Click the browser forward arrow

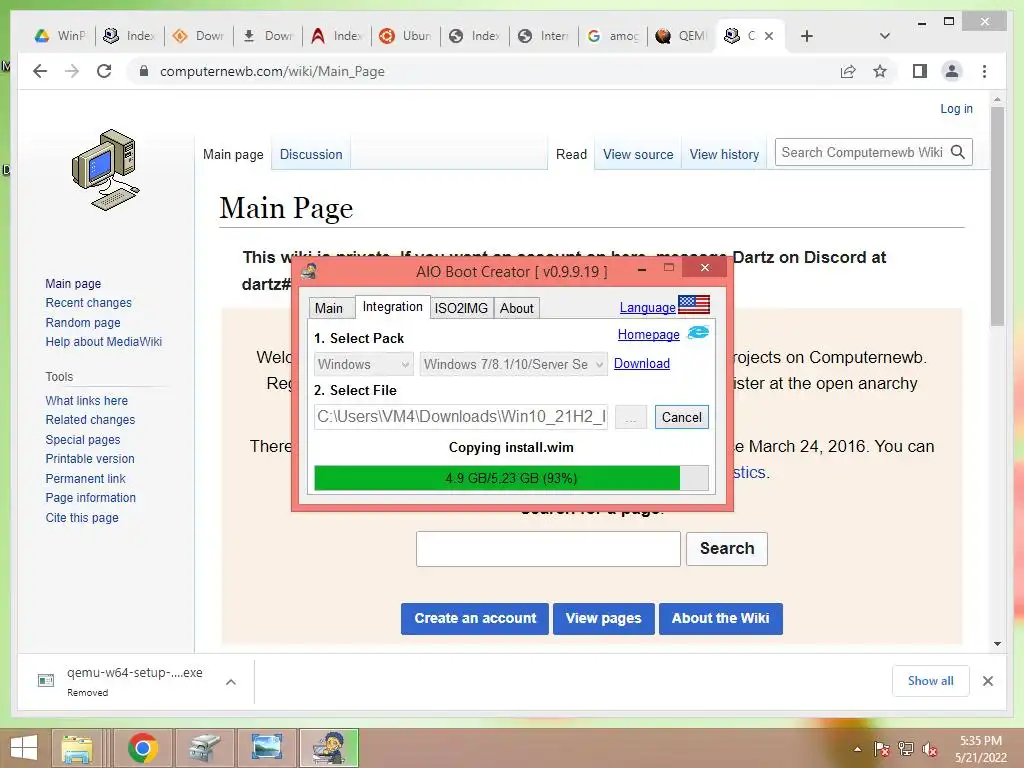[x=72, y=71]
